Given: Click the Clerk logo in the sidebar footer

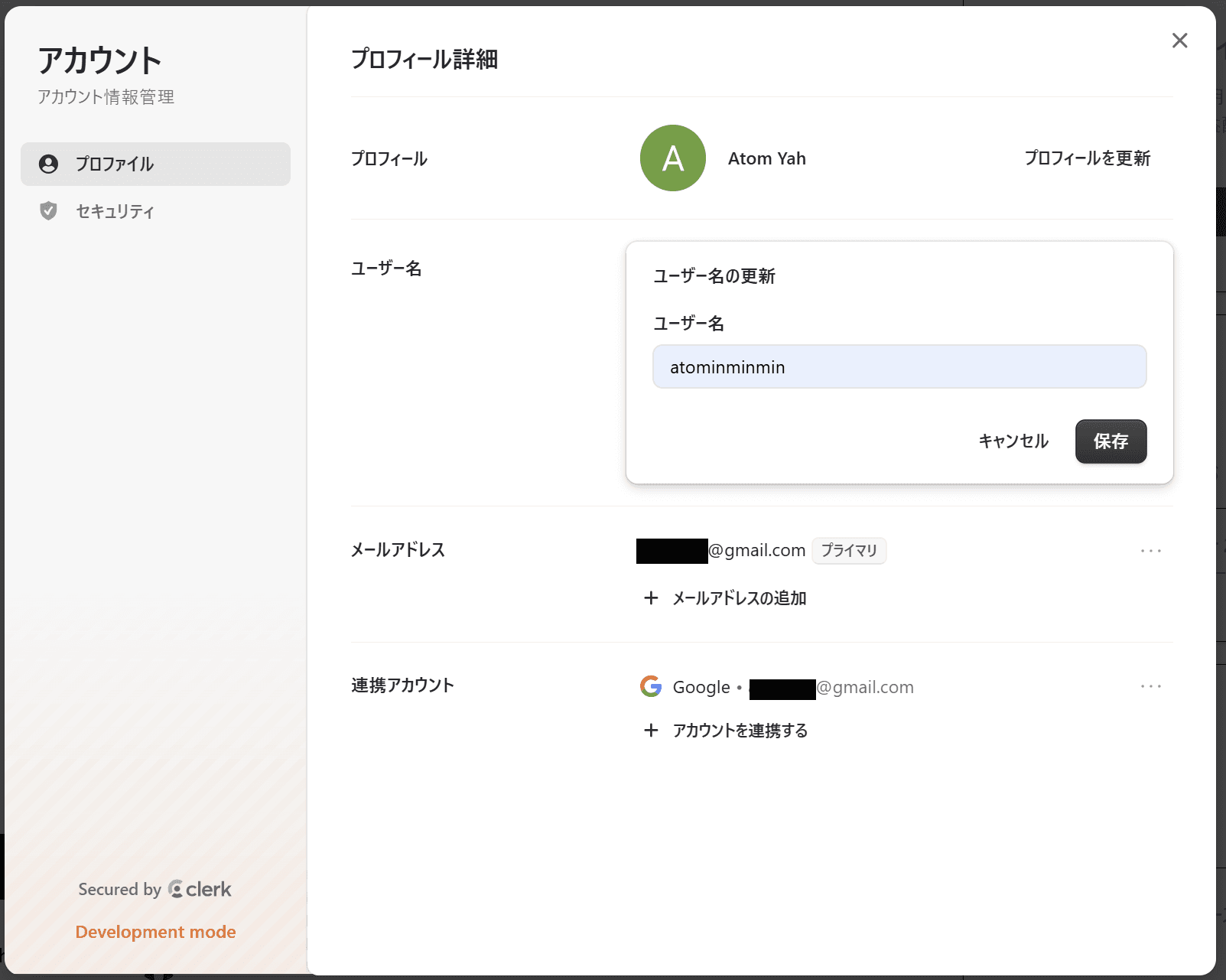Looking at the screenshot, I should pyautogui.click(x=200, y=889).
